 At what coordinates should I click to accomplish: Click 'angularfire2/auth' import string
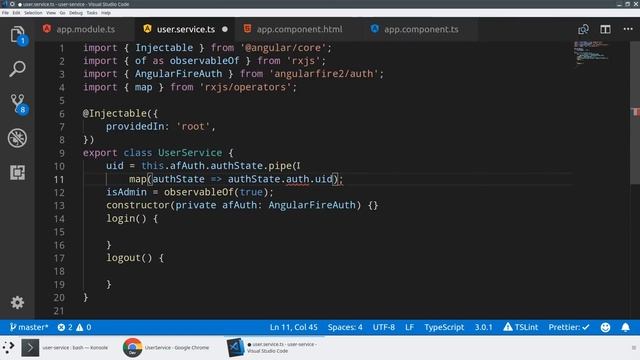click(324, 74)
